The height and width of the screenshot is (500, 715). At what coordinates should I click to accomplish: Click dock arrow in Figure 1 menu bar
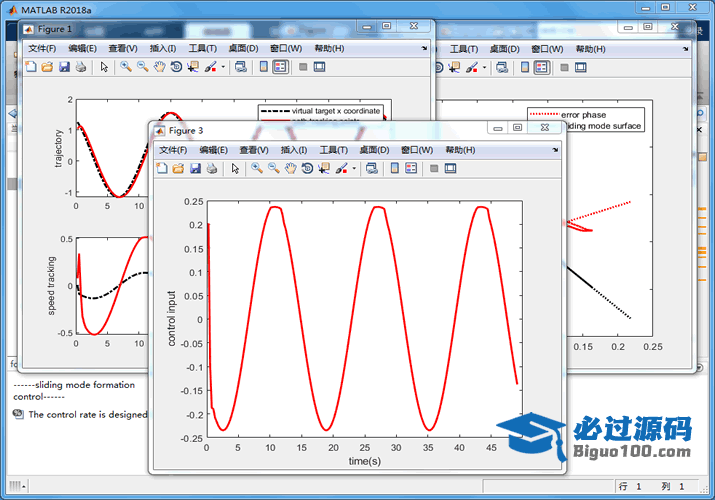(424, 48)
